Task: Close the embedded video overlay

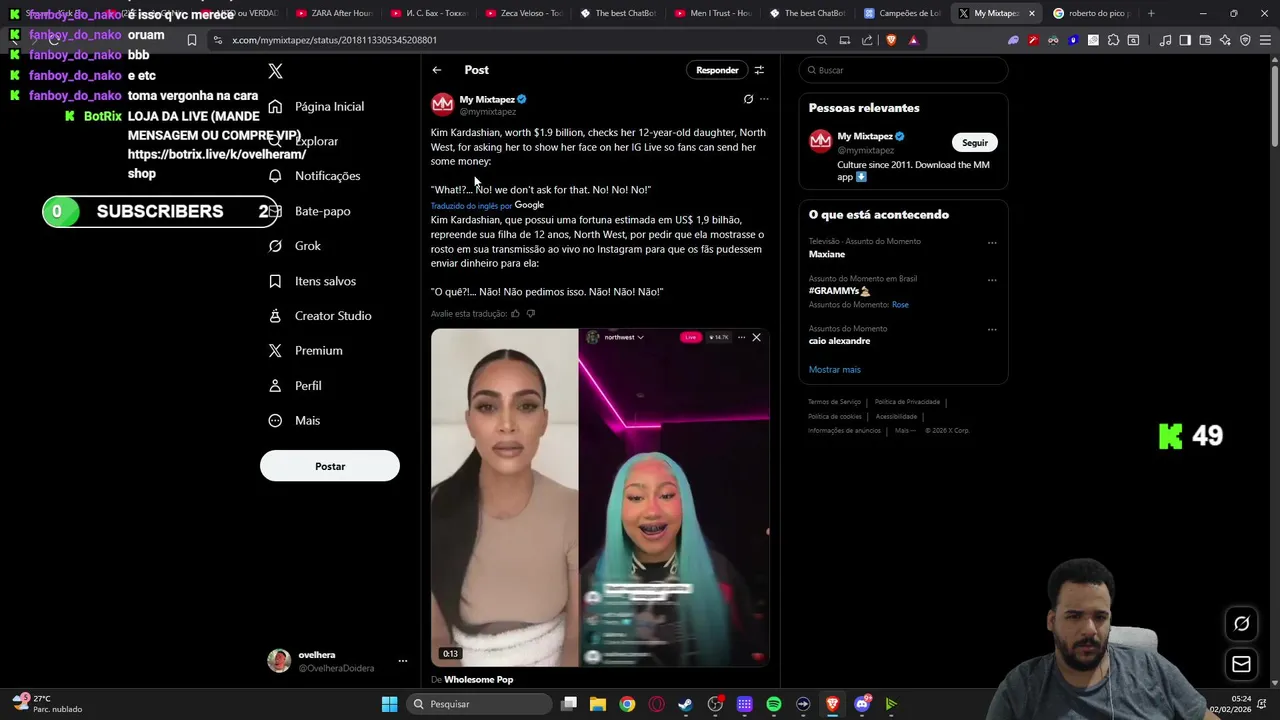Action: point(756,337)
